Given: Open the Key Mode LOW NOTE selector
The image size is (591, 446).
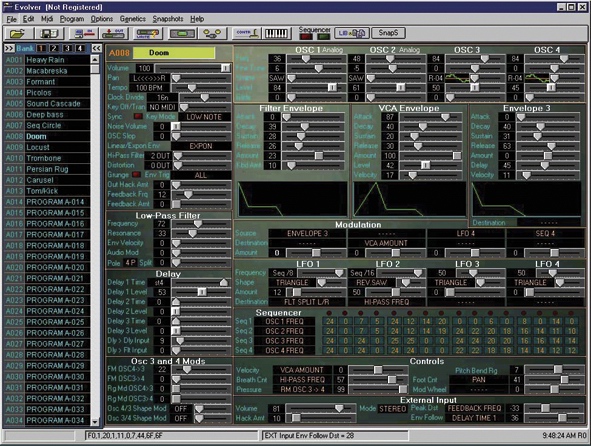Looking at the screenshot, I should pyautogui.click(x=204, y=117).
